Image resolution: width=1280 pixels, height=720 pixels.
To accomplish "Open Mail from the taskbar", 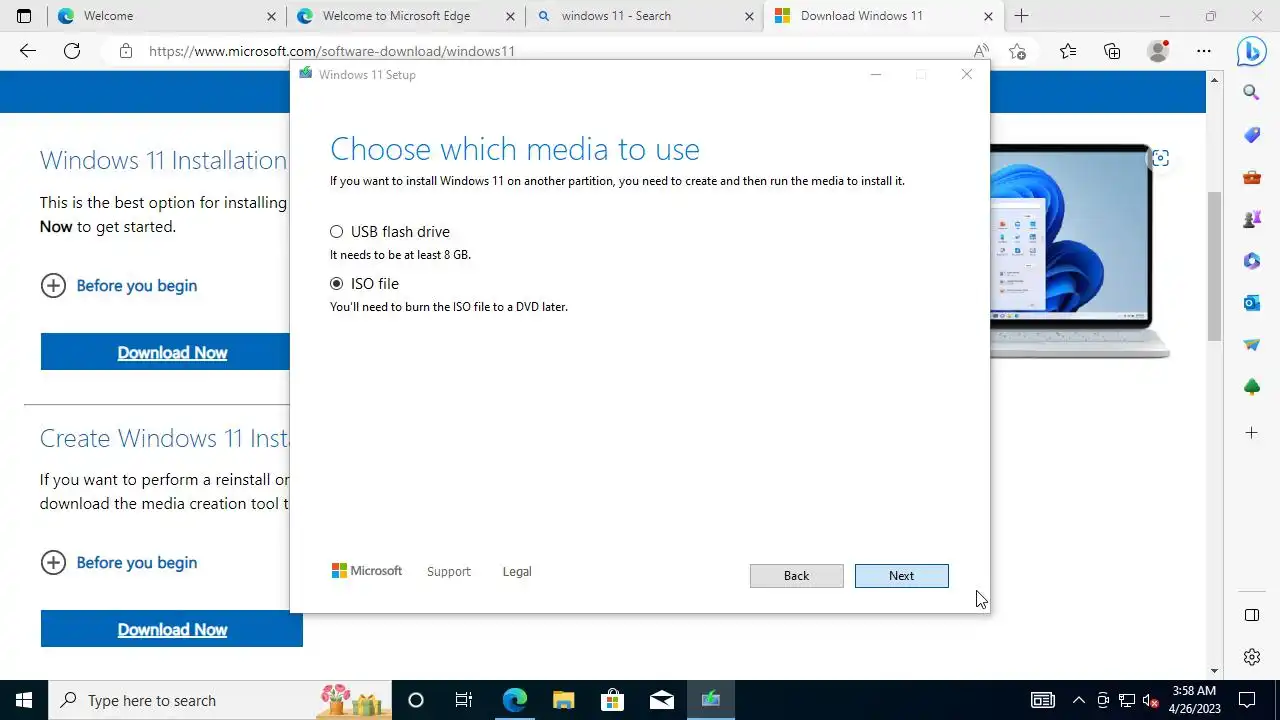I will click(661, 700).
